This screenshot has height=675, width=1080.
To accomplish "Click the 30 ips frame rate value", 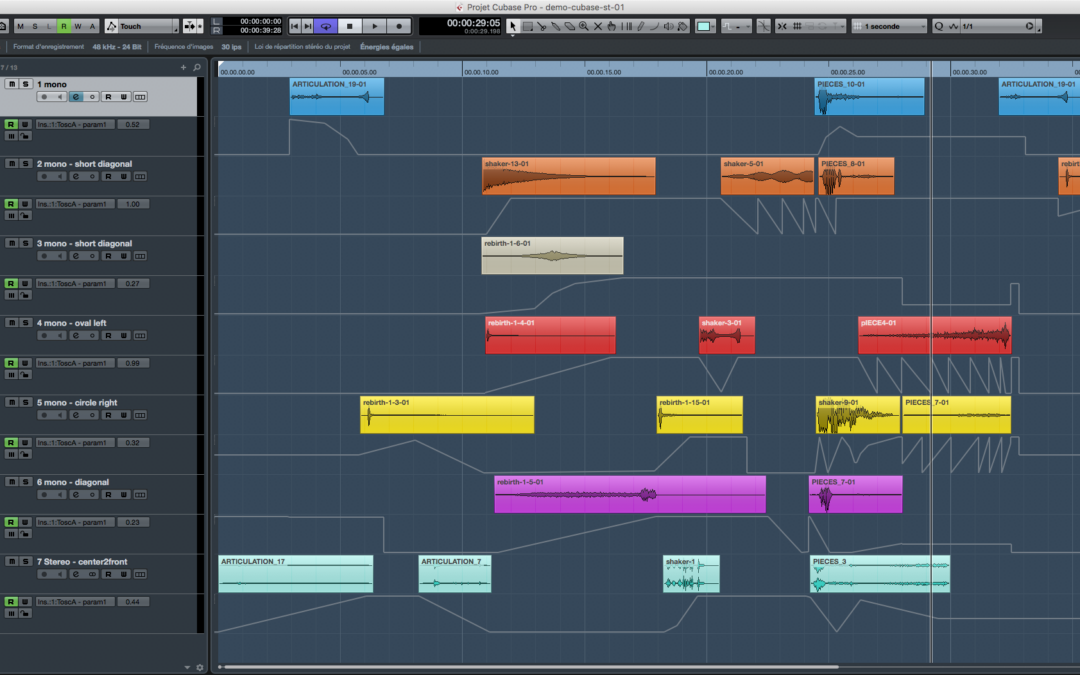I will (231, 47).
